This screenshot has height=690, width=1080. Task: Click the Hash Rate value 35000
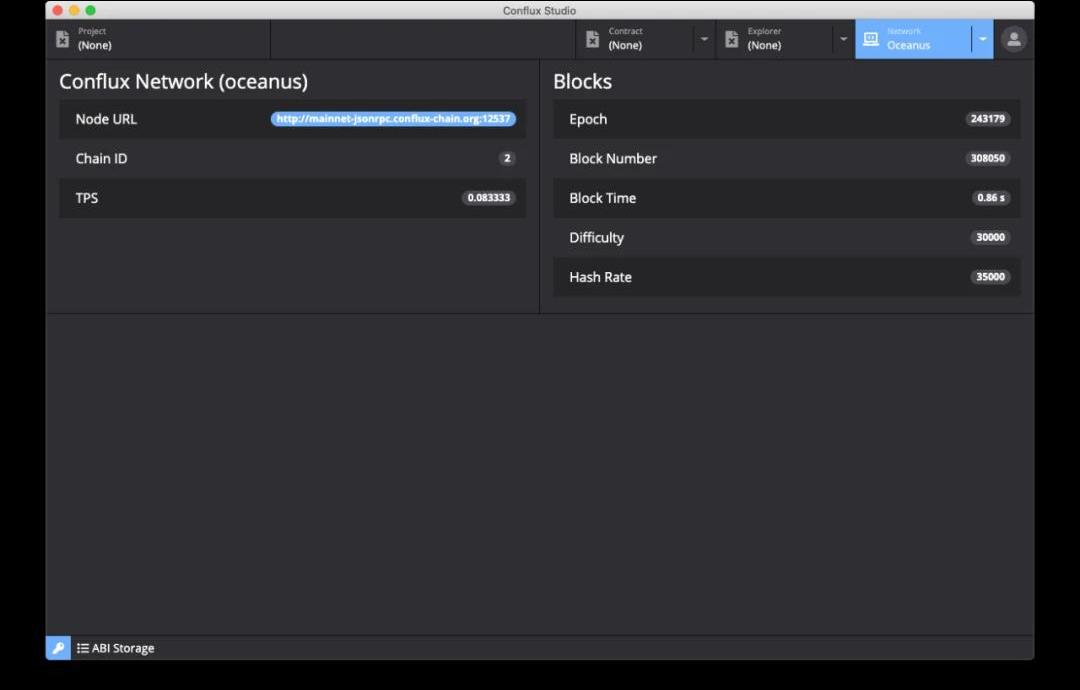click(990, 277)
